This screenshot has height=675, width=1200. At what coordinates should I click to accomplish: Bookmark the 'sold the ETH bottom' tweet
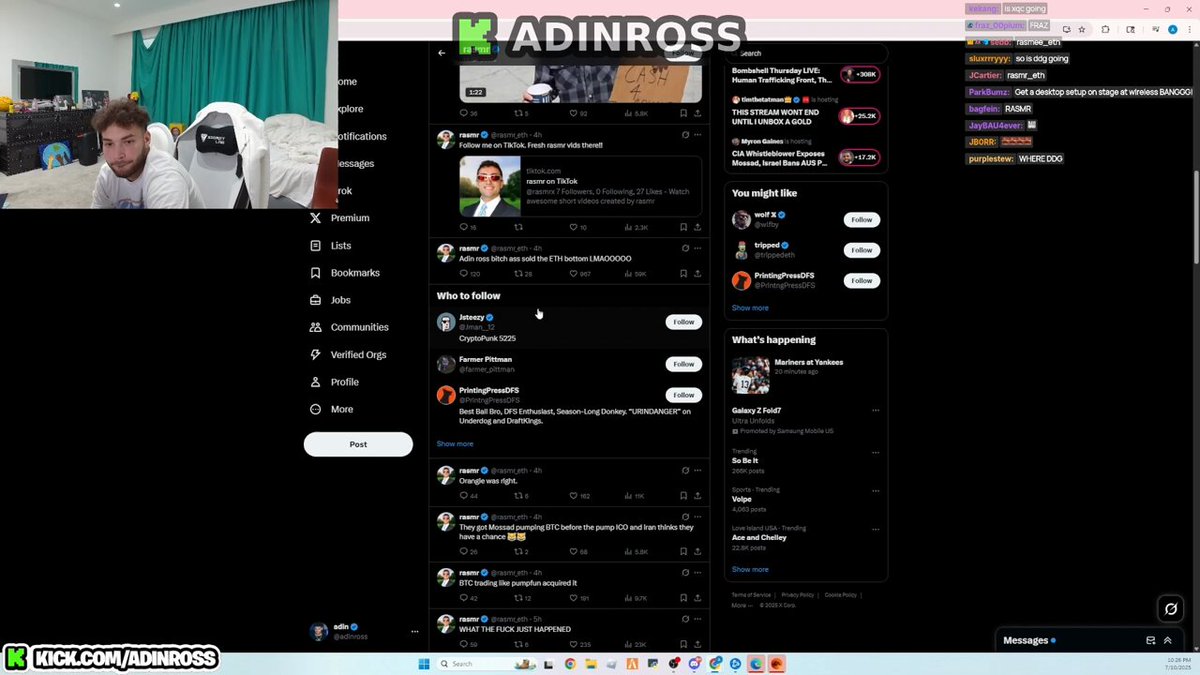click(x=683, y=273)
